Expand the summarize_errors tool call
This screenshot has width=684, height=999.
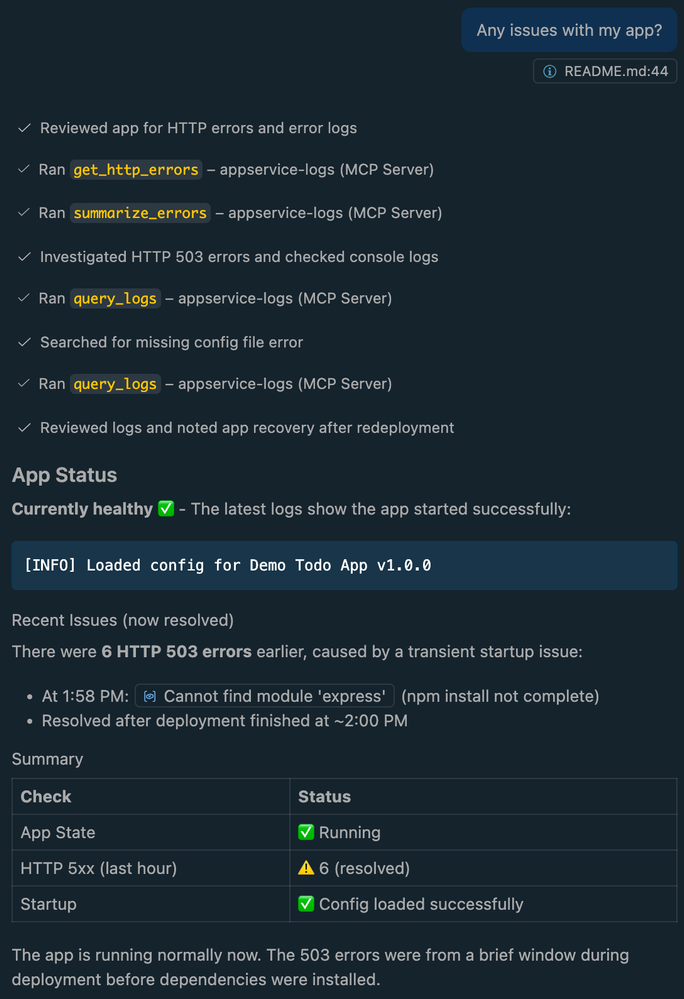click(x=140, y=213)
